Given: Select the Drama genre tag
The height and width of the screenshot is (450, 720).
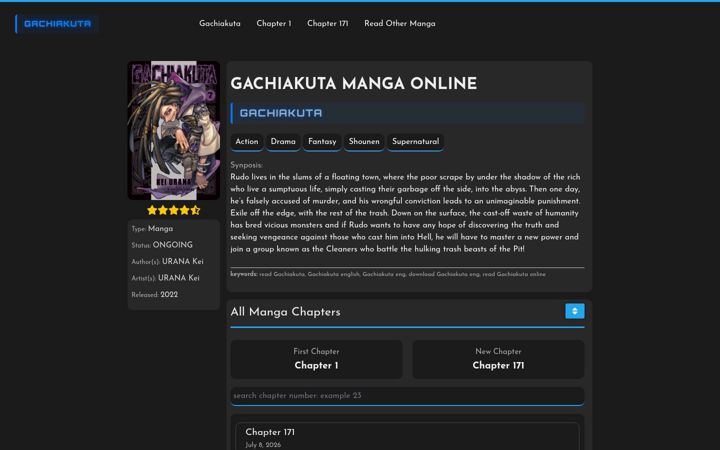Looking at the screenshot, I should tap(283, 142).
